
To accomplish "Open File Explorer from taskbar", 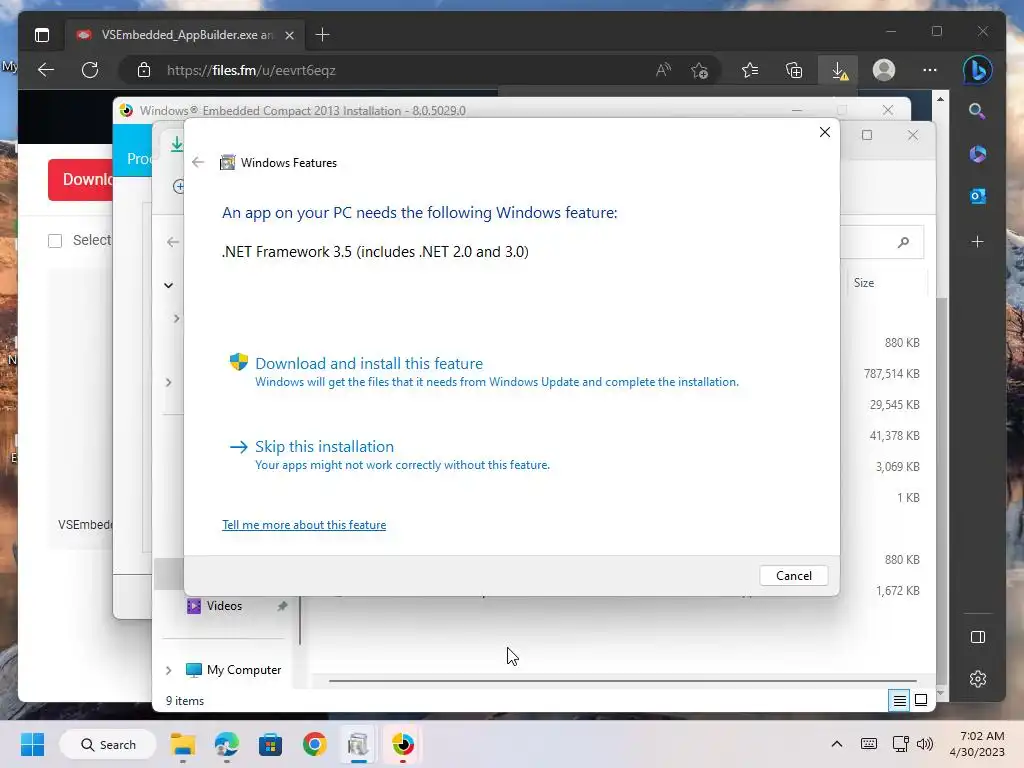I will click(183, 744).
